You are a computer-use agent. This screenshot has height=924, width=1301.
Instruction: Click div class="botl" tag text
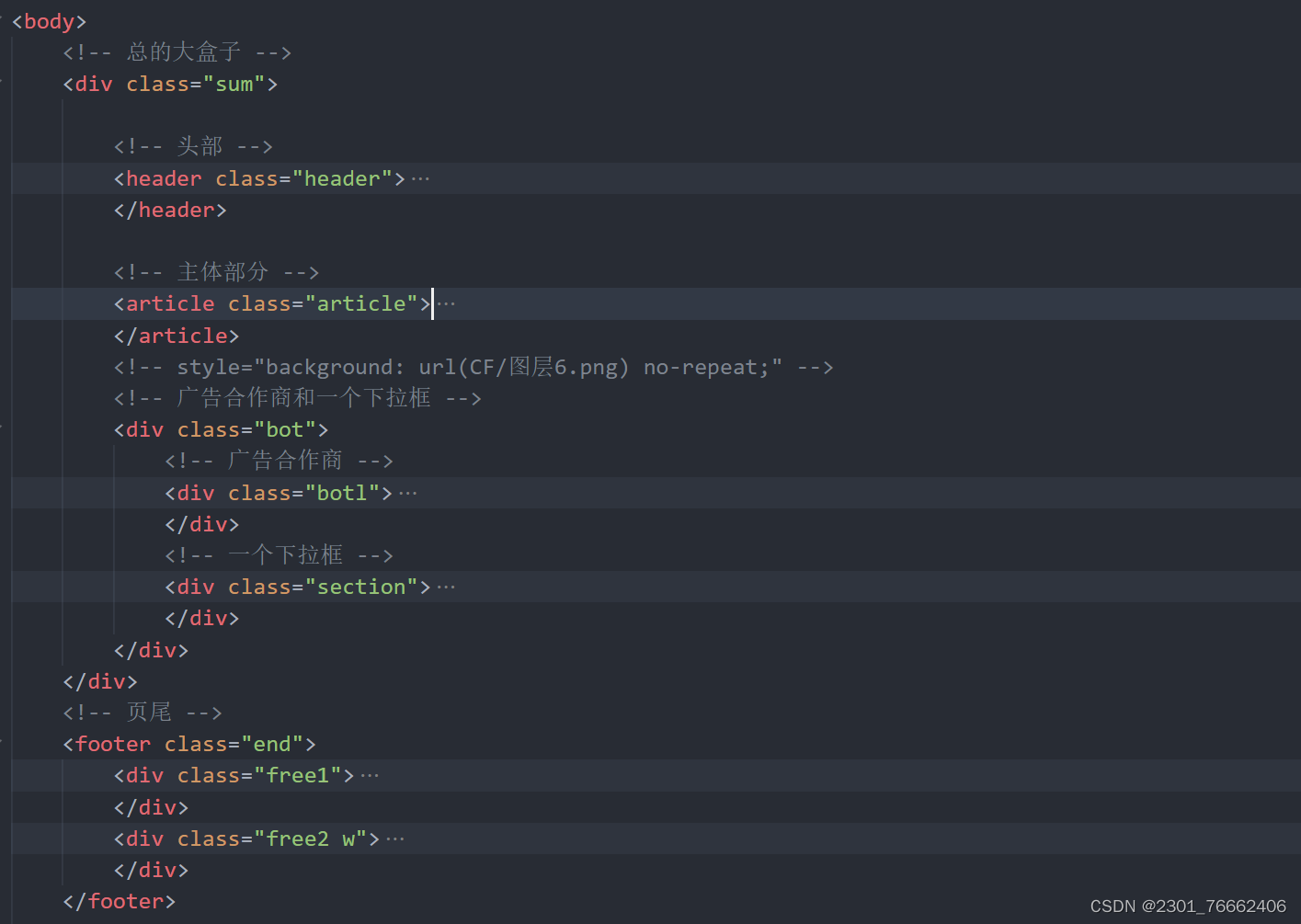279,494
